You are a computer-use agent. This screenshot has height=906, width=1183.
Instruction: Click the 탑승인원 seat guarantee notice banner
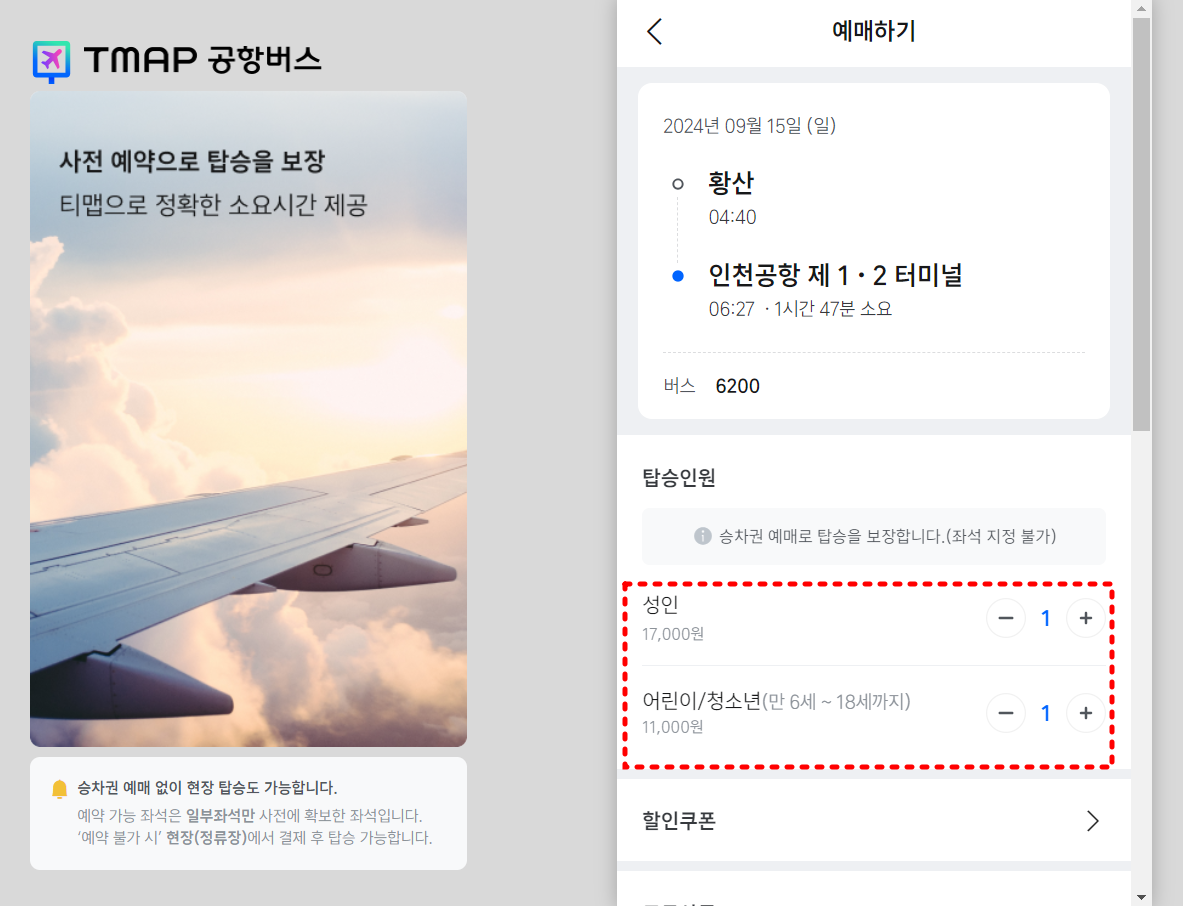click(x=874, y=537)
